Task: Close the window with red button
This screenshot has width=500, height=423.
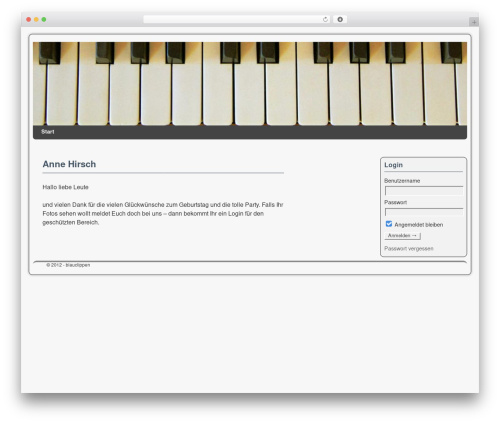Action: (x=29, y=20)
